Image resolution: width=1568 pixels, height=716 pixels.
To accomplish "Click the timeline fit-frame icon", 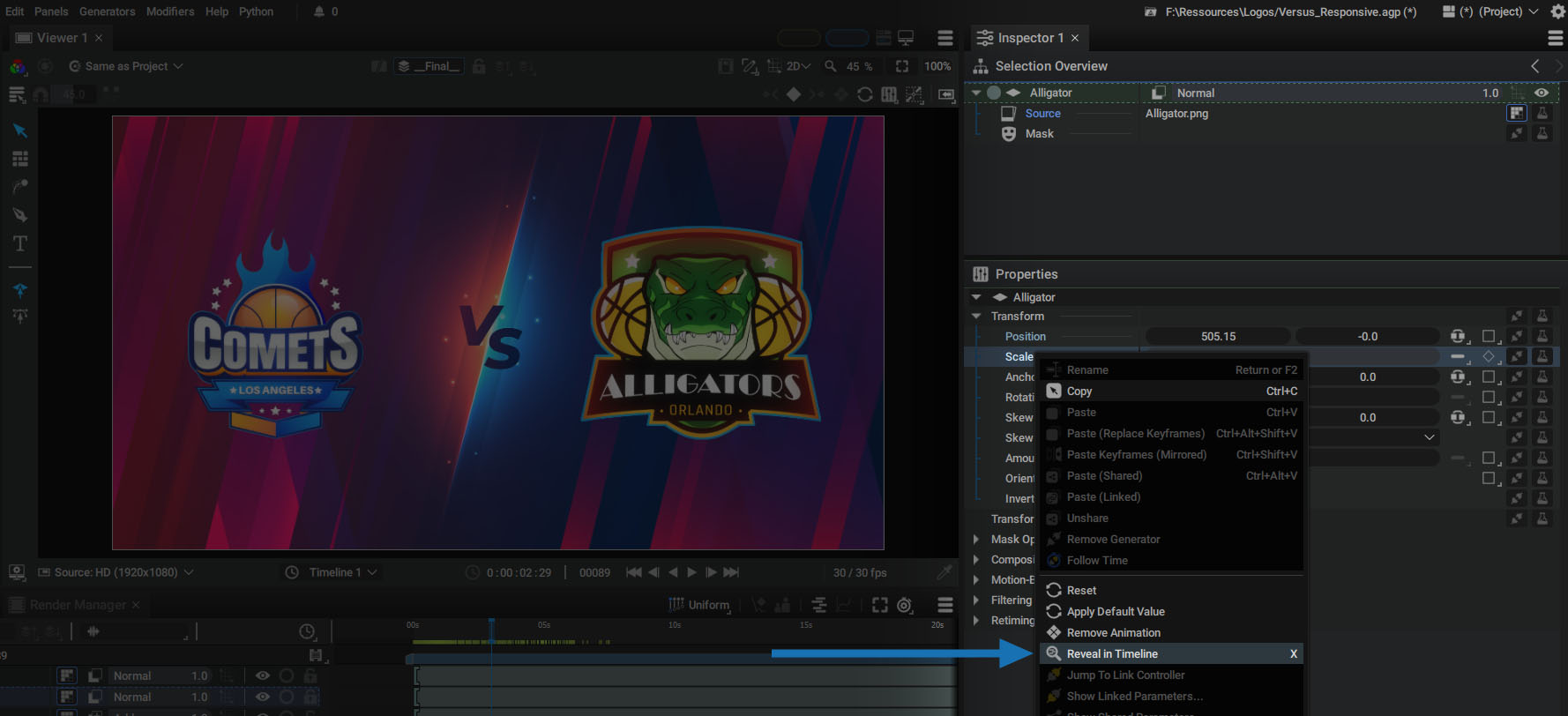I will [879, 605].
